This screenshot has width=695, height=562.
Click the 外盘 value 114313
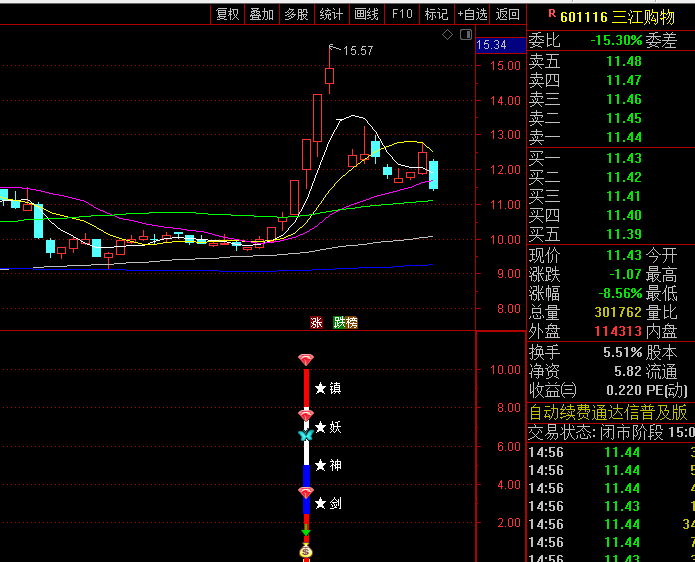click(618, 332)
